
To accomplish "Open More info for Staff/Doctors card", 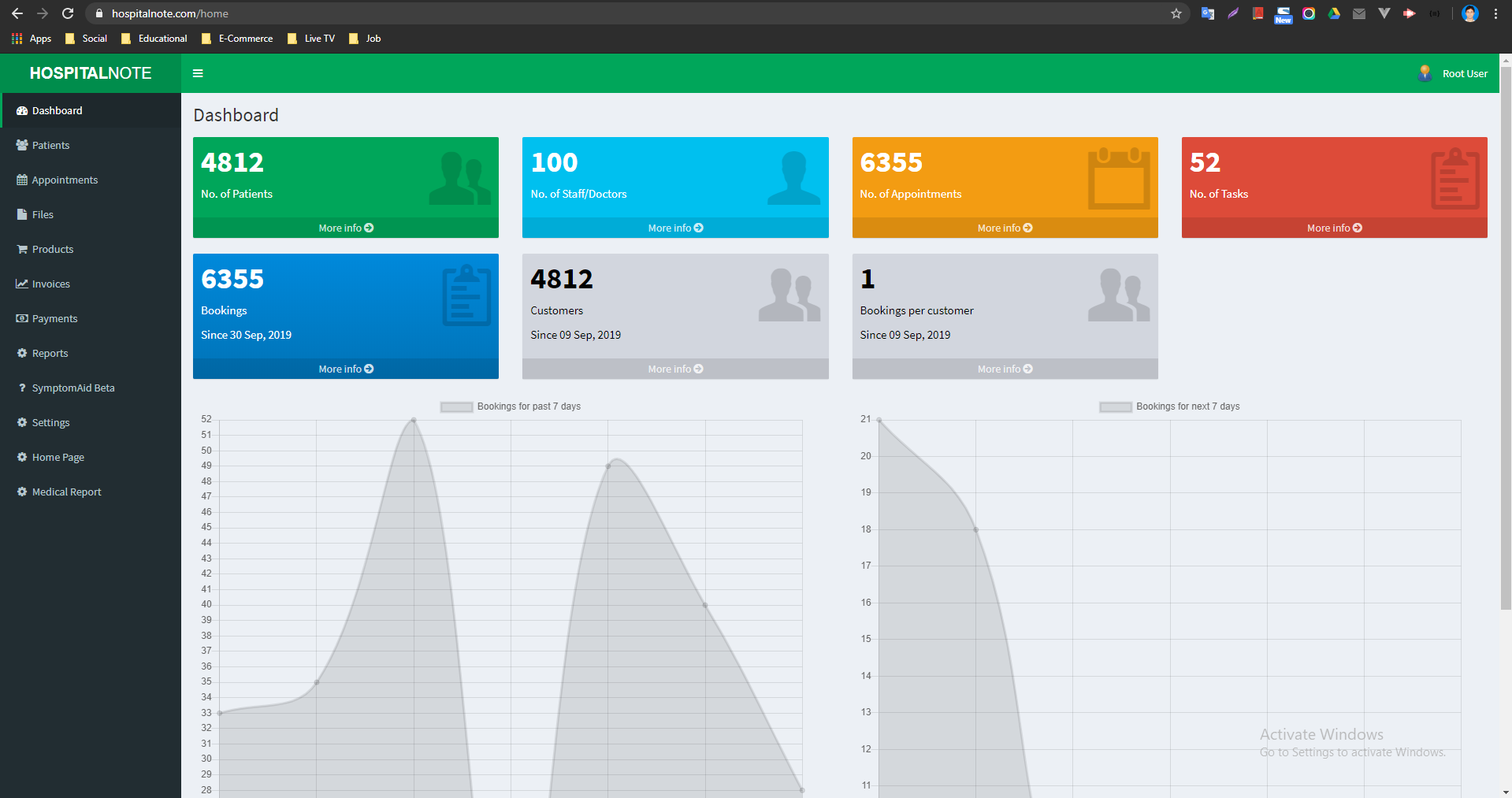I will click(675, 228).
